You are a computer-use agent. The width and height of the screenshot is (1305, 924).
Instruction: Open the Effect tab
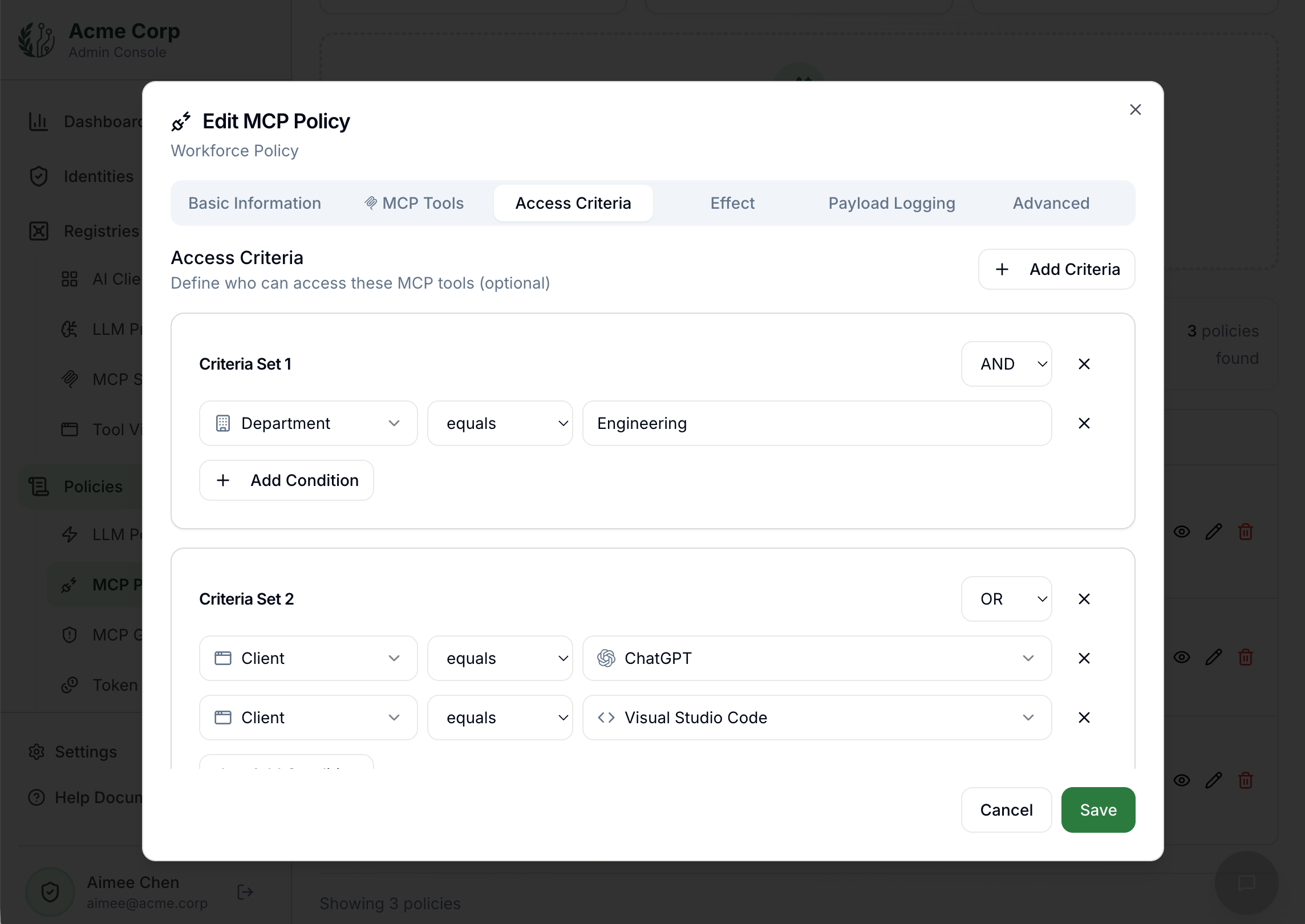click(x=732, y=203)
